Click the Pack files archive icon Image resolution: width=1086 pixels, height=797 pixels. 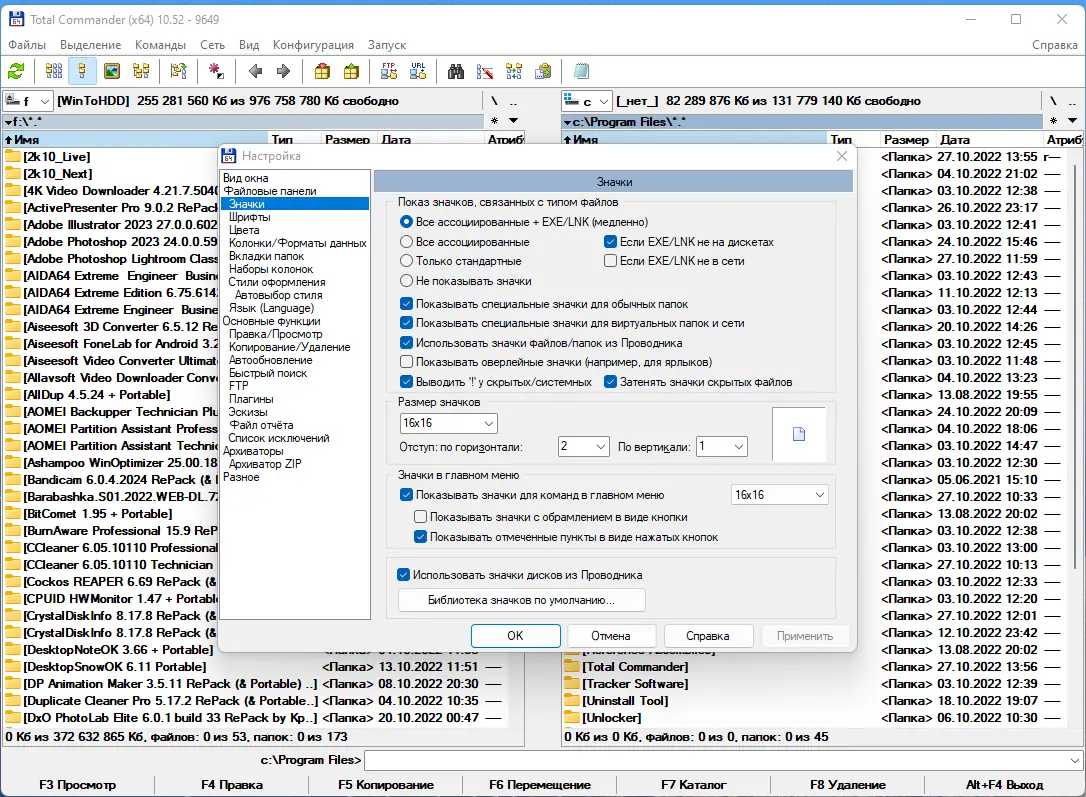(322, 71)
